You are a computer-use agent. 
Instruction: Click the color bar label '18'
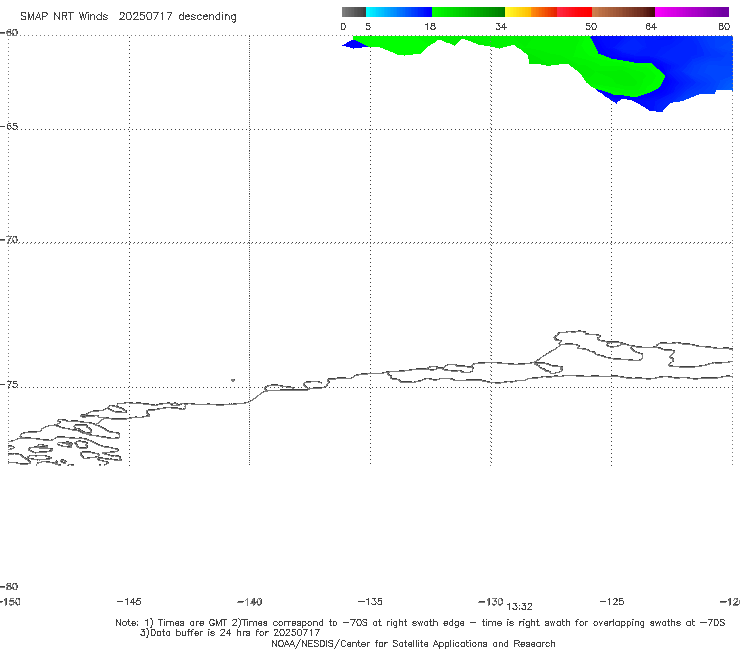[x=430, y=26]
